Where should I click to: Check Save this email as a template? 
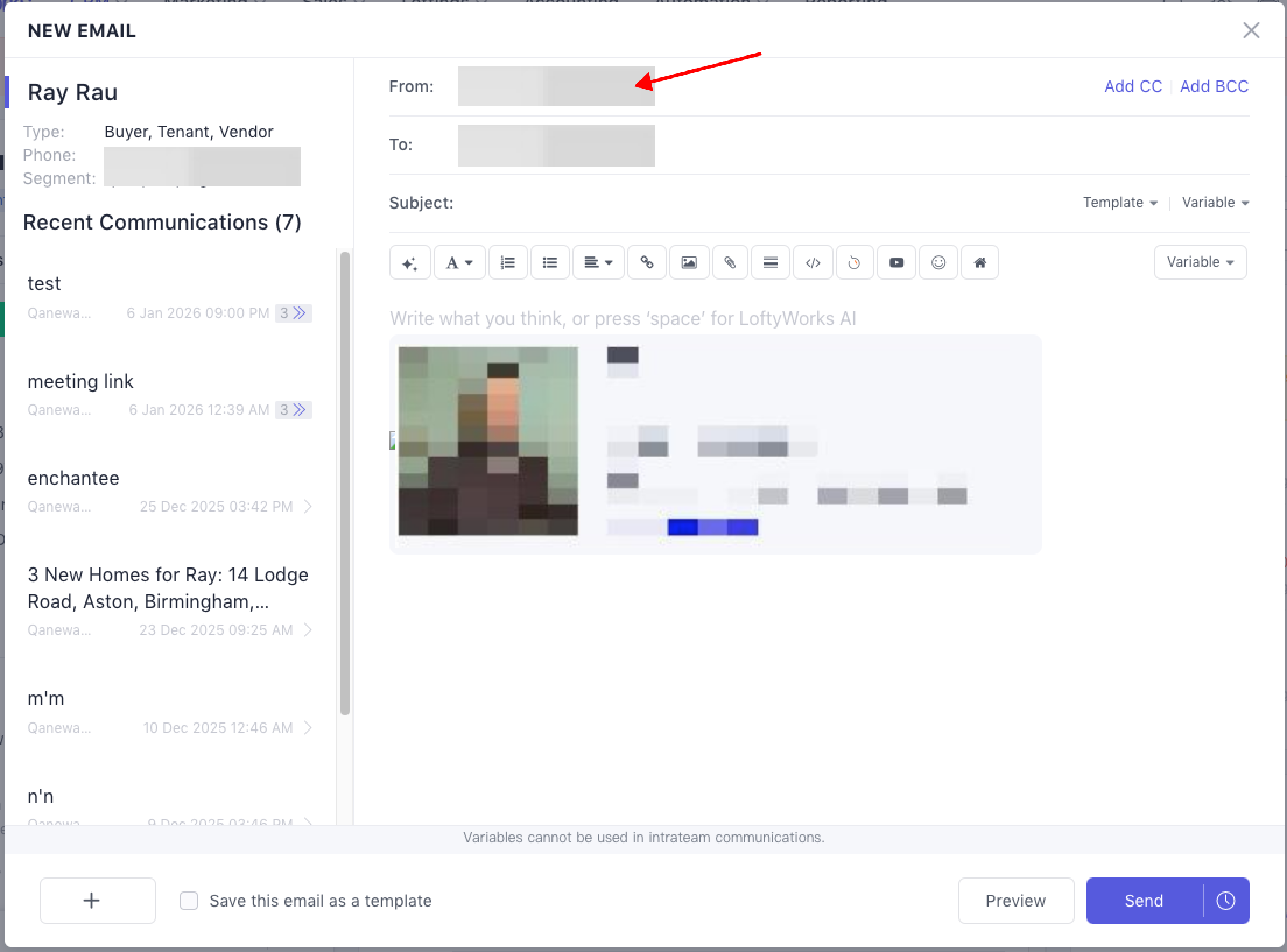point(189,901)
